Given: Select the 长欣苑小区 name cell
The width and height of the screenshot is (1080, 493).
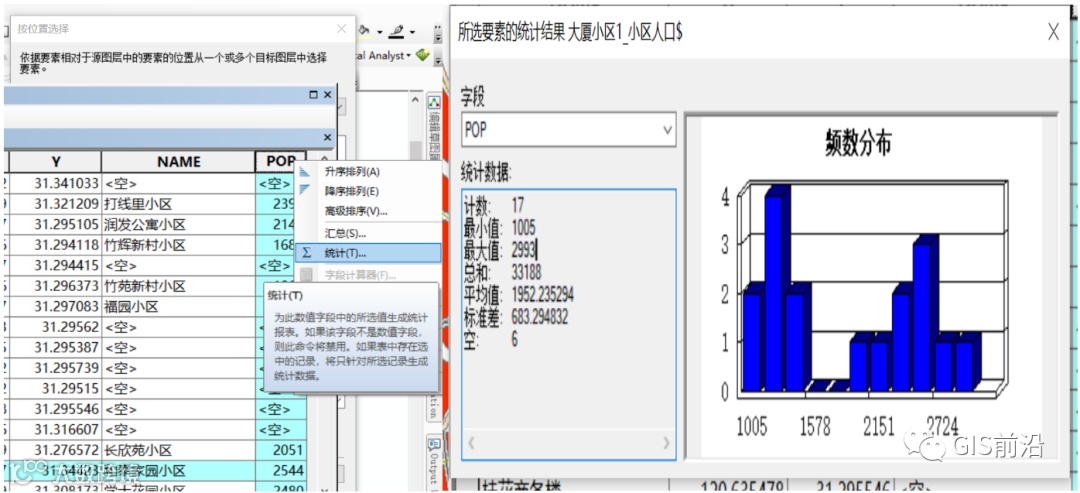Looking at the screenshot, I should point(178,450).
